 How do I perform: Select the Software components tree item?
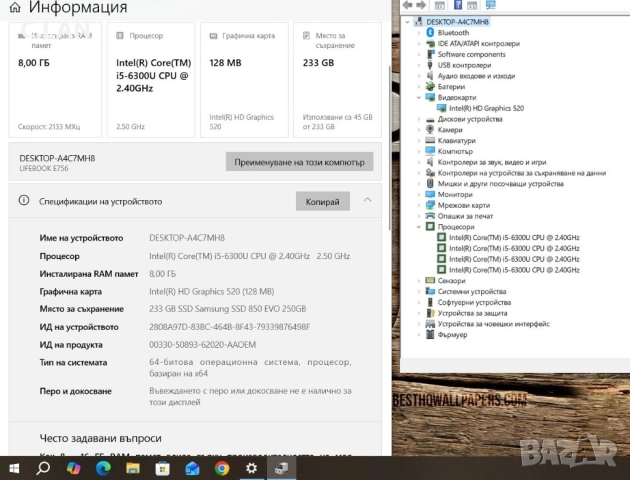coord(472,54)
